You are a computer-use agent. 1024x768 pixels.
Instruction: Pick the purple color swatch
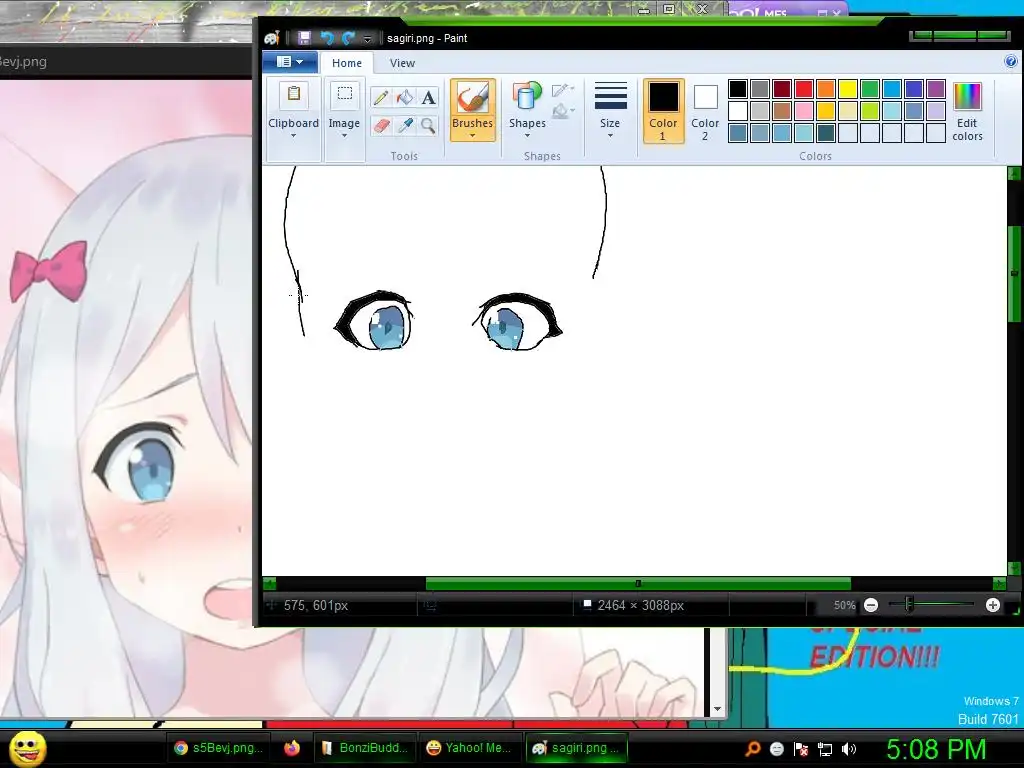coord(936,88)
